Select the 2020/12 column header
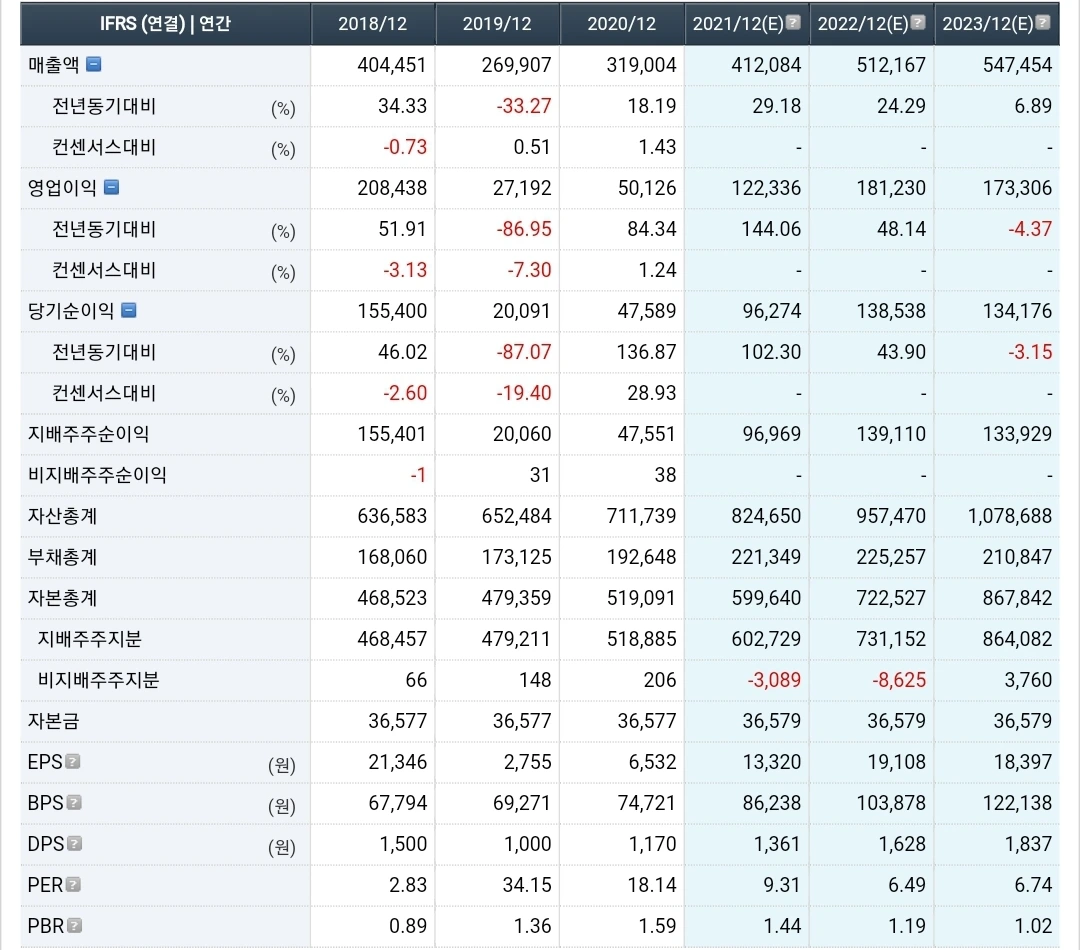Screen dimensions: 1080x950 coord(622,24)
